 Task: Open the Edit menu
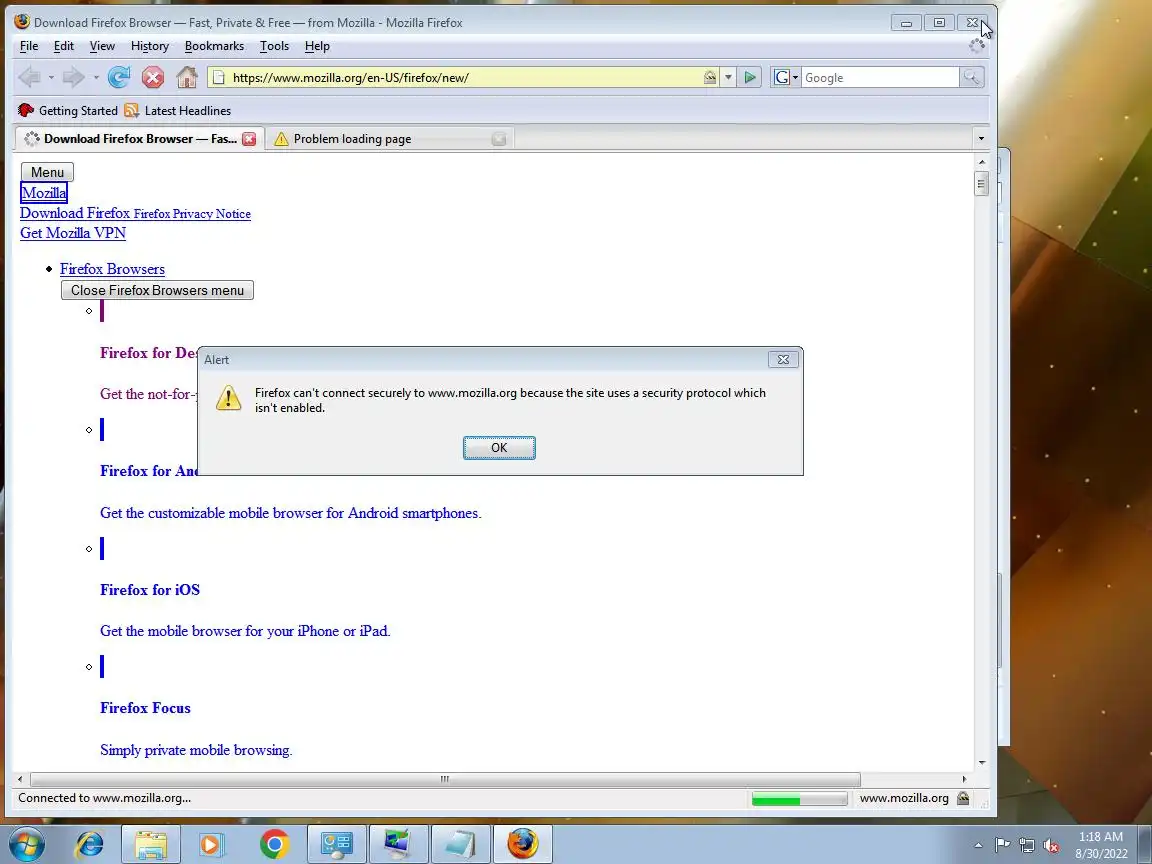pyautogui.click(x=64, y=46)
